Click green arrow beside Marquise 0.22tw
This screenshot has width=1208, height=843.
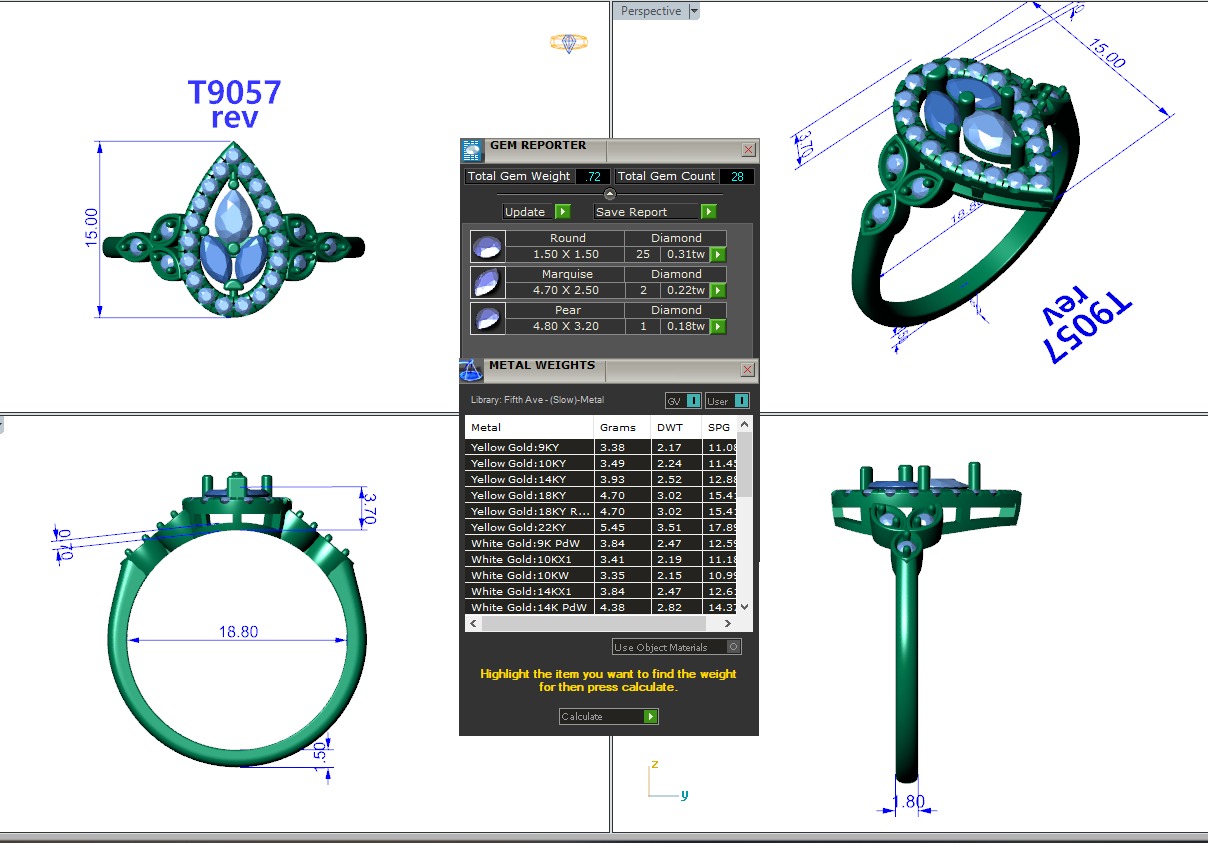(x=718, y=291)
